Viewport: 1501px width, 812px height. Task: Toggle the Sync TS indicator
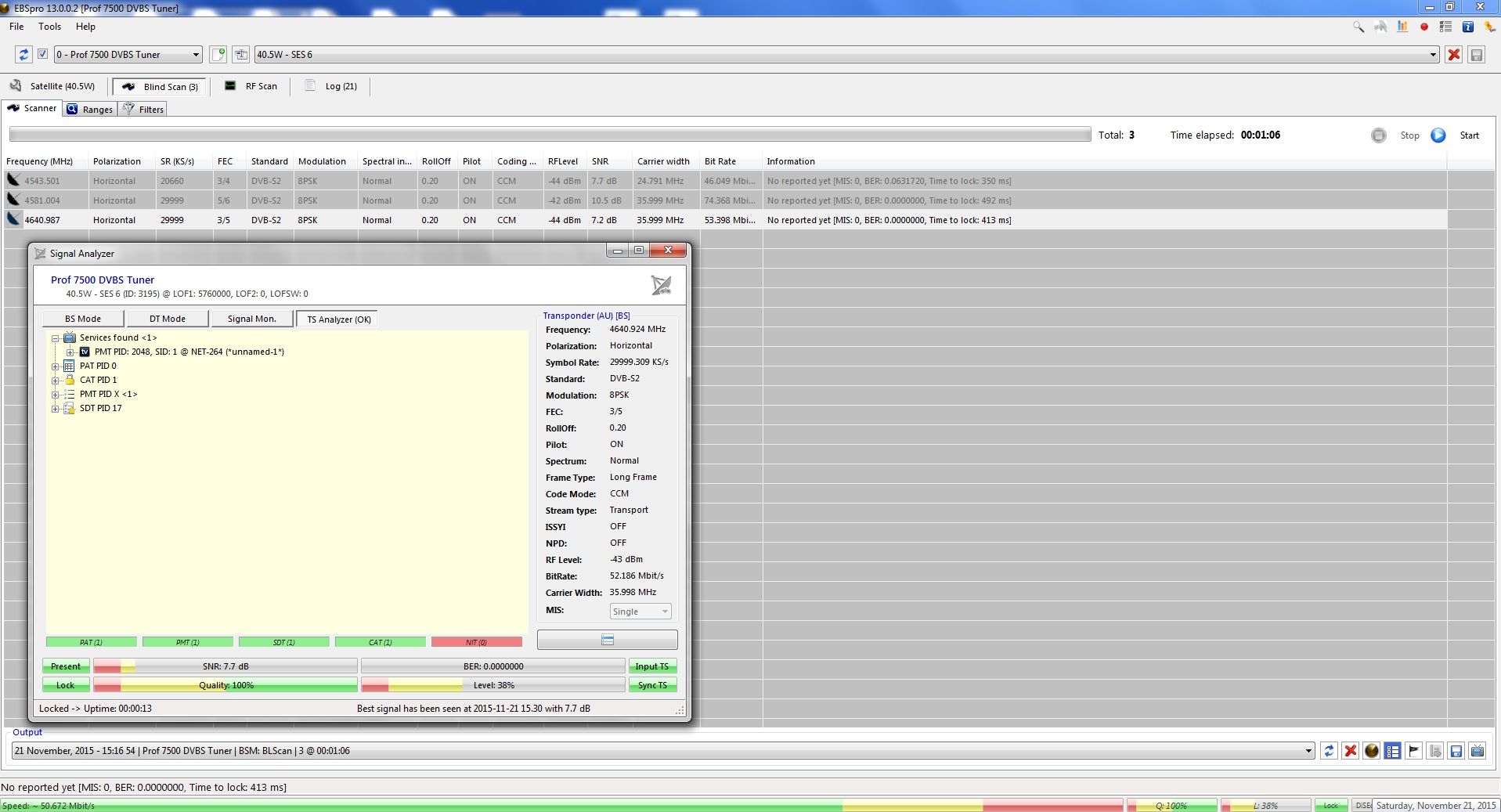[652, 685]
